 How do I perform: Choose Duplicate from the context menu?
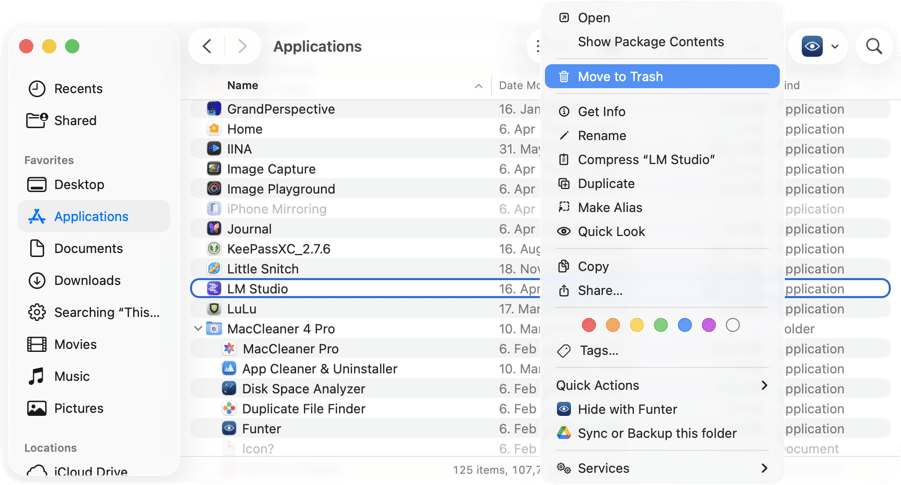662,183
